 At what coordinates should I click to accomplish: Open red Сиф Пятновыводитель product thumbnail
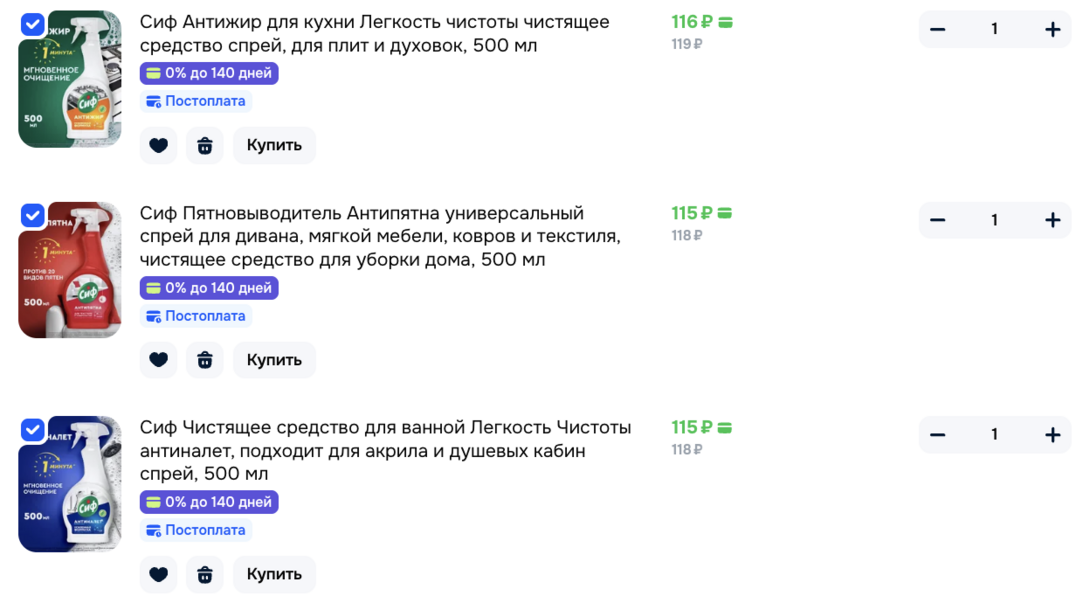70,270
